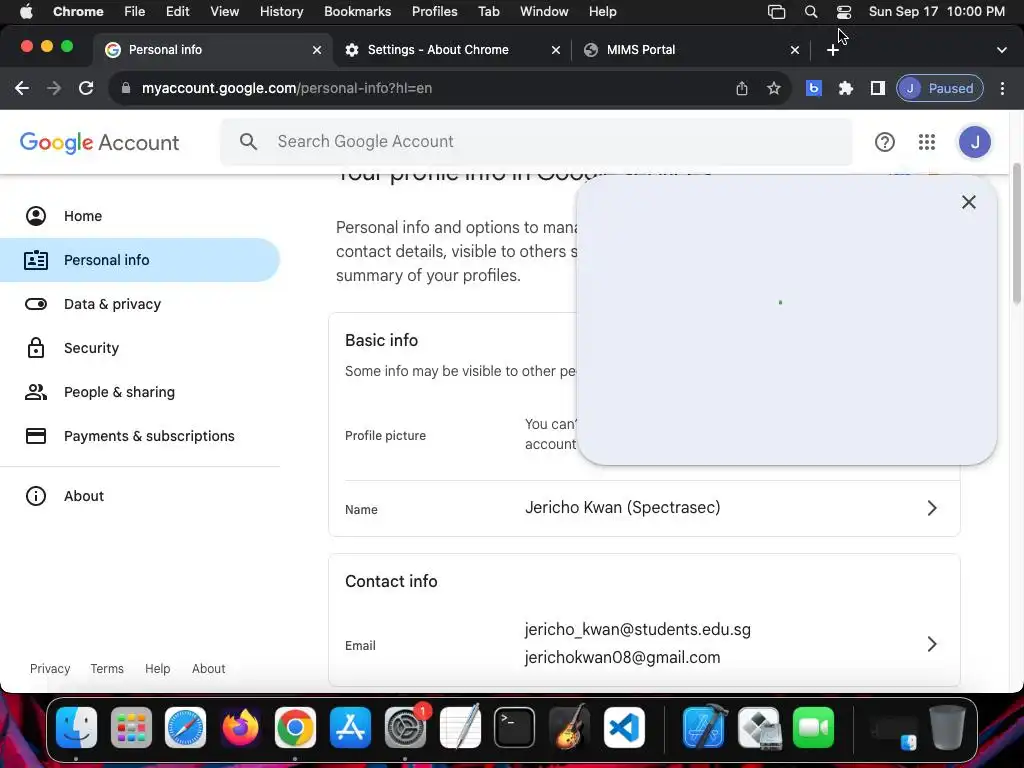The image size is (1024, 768).
Task: Open the blue 'b' extension icon
Action: click(814, 88)
